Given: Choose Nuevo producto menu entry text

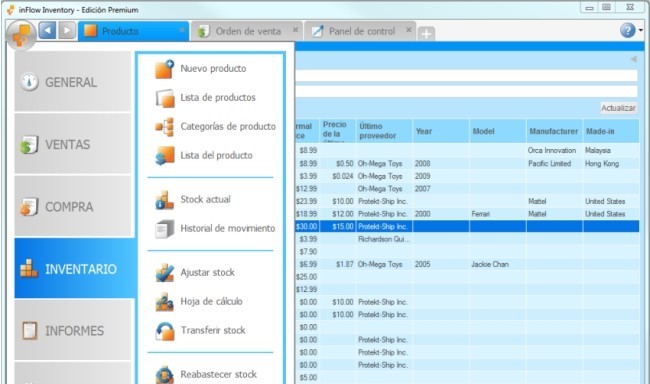Looking at the screenshot, I should tap(213, 68).
